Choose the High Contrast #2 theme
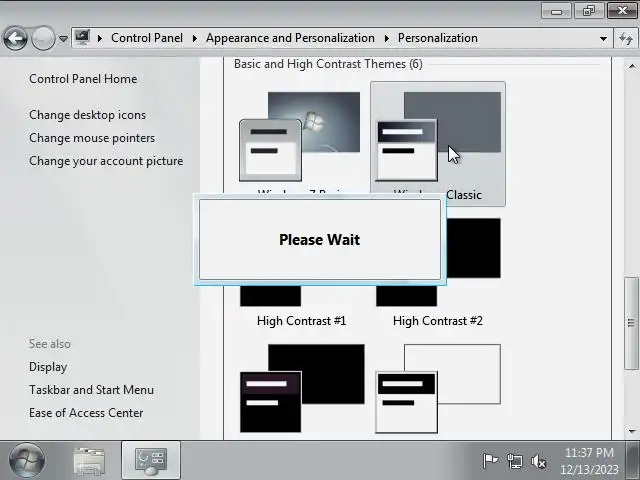Screen dimensions: 640x480 point(438,321)
